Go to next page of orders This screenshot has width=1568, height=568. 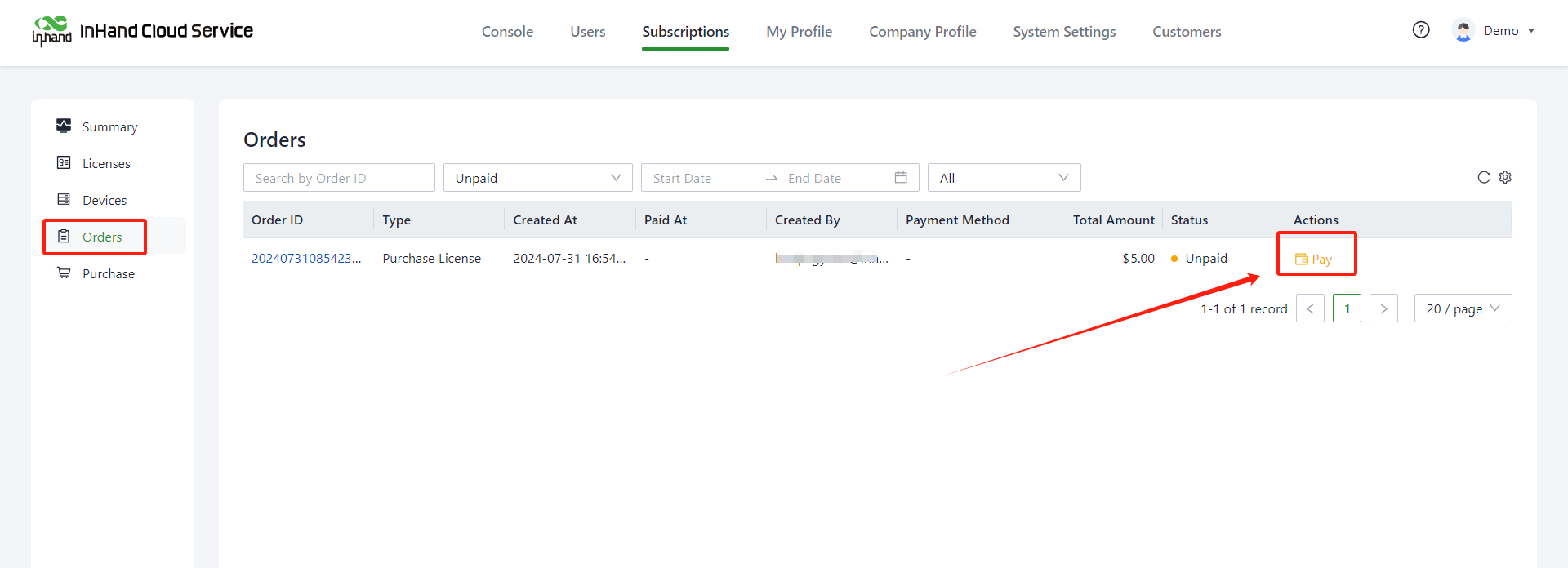[x=1383, y=308]
